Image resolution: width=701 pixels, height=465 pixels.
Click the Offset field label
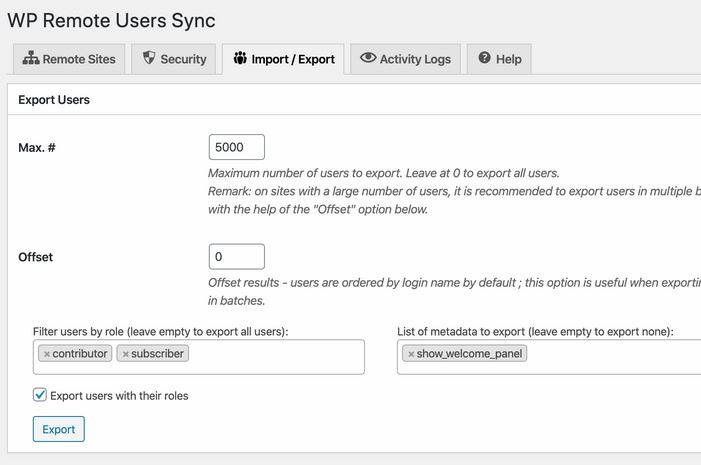pos(35,257)
